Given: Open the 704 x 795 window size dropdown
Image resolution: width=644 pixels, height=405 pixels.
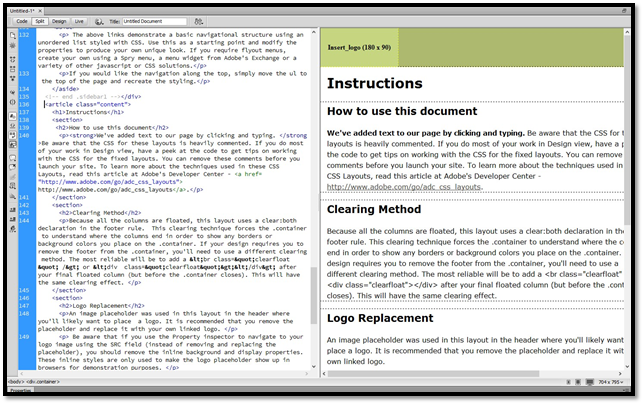Looking at the screenshot, I should tap(610, 382).
